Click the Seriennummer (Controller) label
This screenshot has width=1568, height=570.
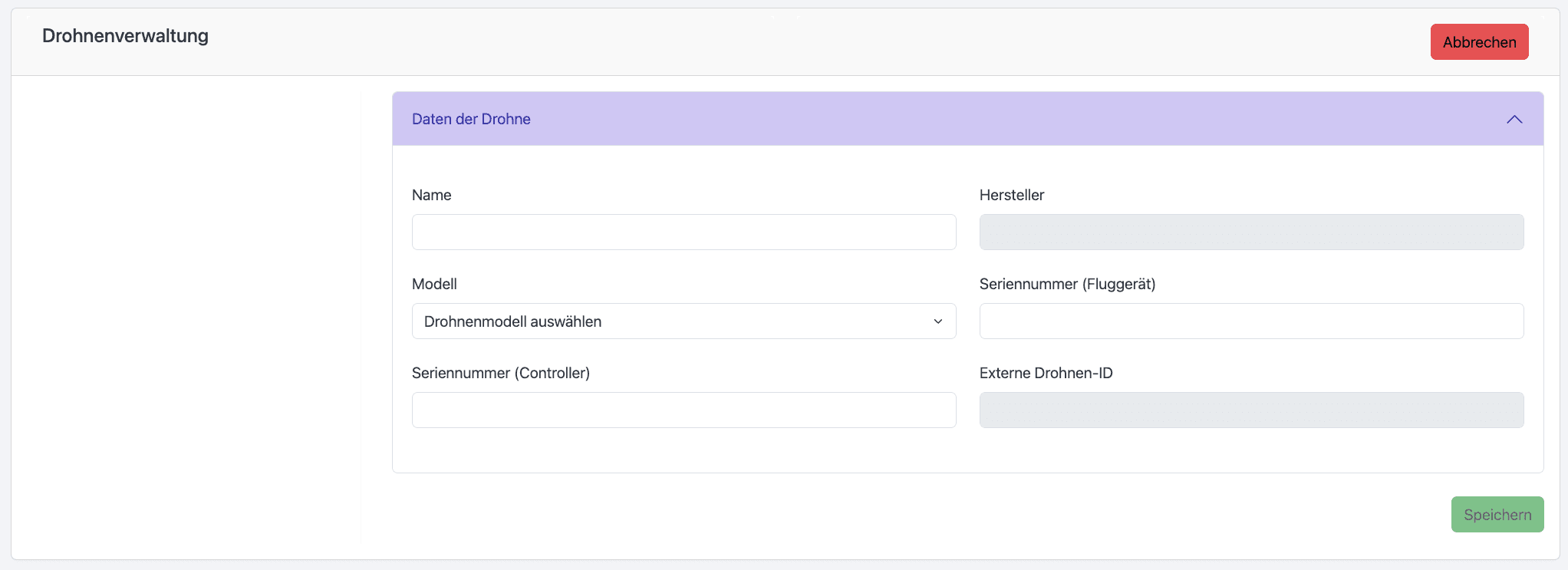(500, 373)
